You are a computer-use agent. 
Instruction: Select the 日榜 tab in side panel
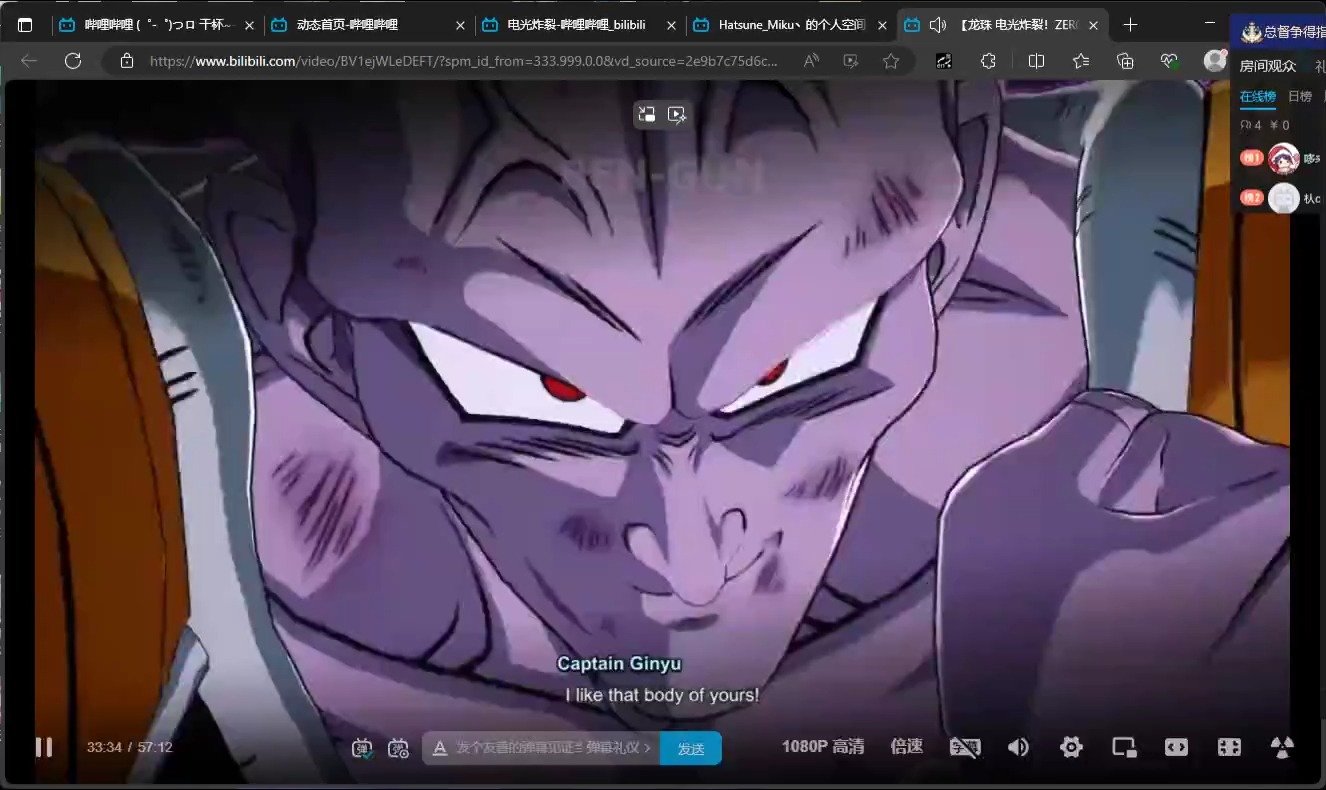coord(1300,97)
